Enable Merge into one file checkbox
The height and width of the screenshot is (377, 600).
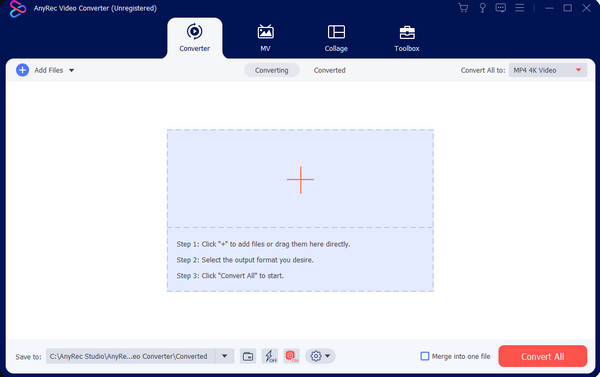(x=425, y=356)
